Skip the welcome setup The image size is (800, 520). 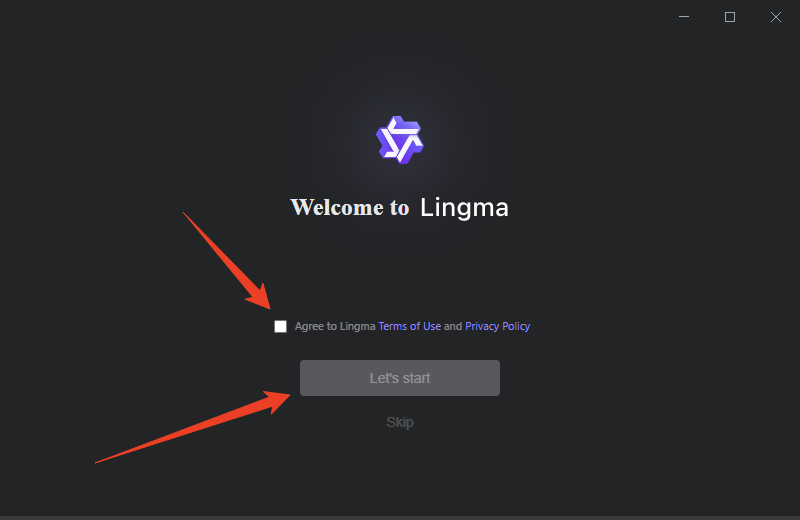(399, 422)
